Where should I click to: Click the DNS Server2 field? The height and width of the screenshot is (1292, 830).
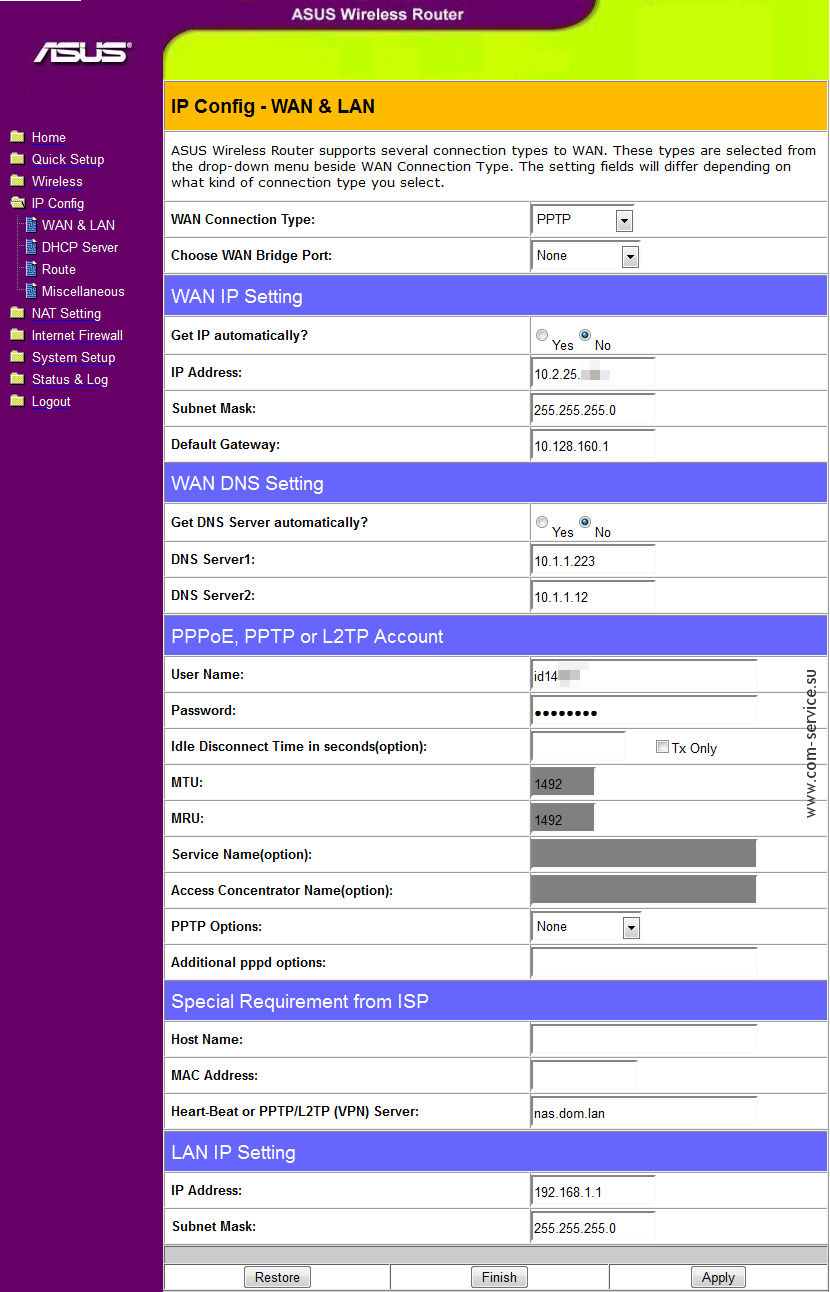point(594,596)
